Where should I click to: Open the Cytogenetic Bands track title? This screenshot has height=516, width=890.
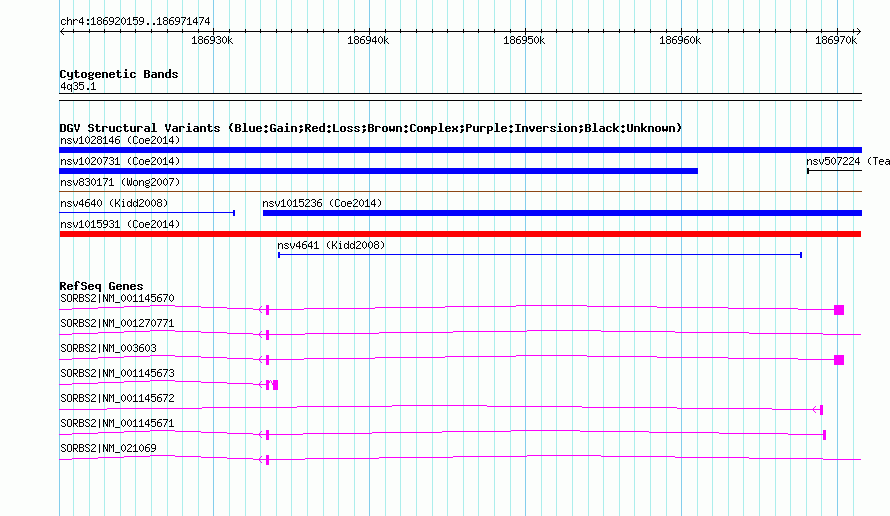[x=119, y=74]
